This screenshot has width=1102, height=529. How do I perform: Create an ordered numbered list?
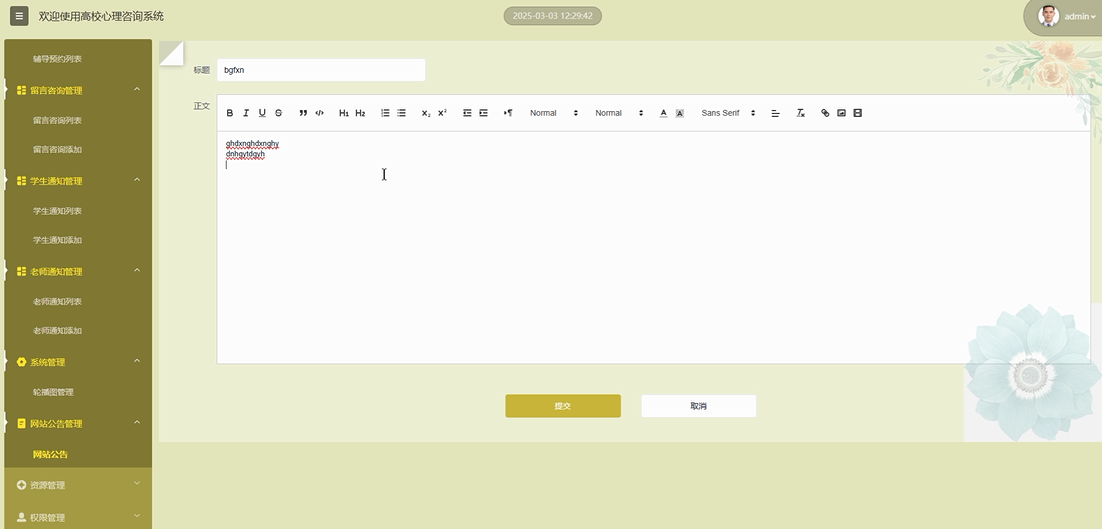385,113
